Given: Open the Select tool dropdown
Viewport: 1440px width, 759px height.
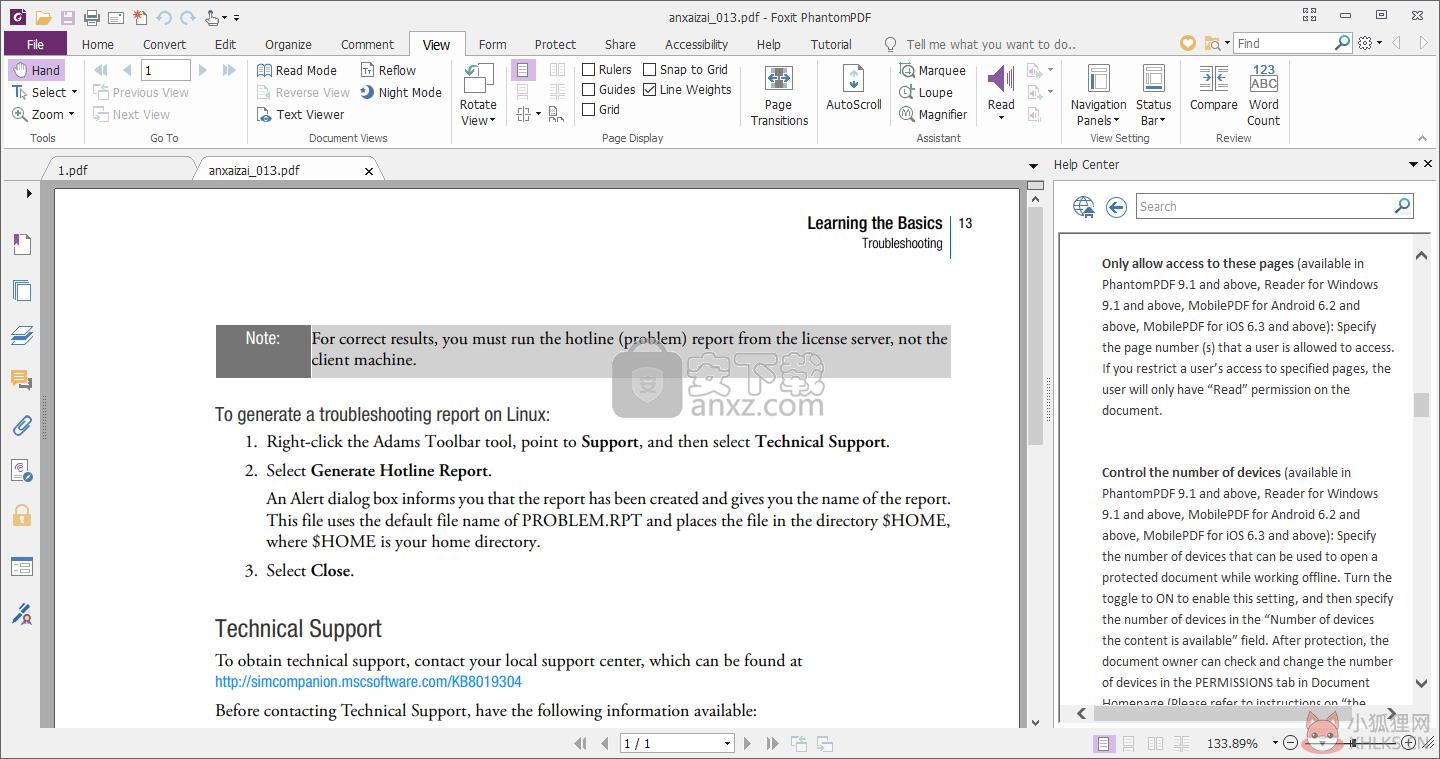Looking at the screenshot, I should tap(73, 93).
